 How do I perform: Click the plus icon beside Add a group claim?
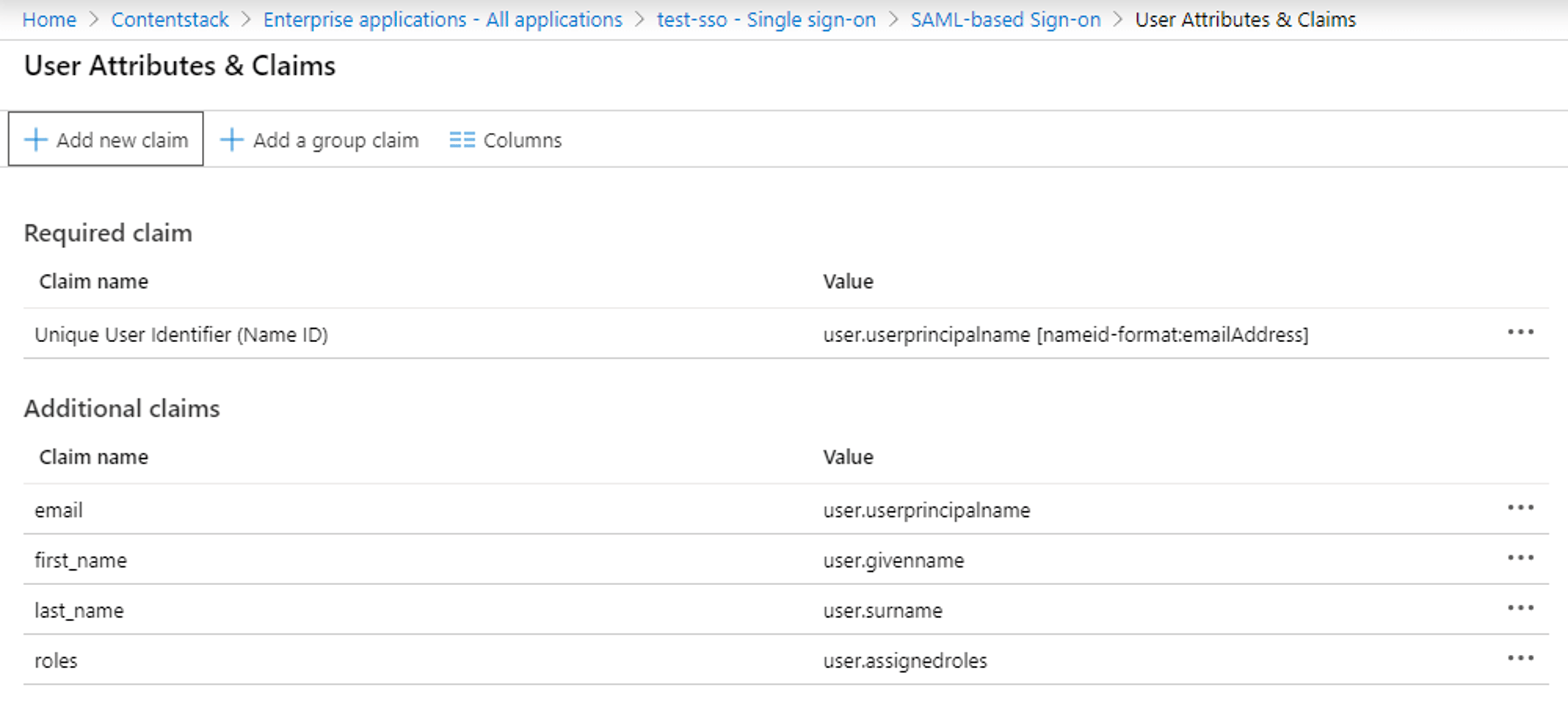232,139
